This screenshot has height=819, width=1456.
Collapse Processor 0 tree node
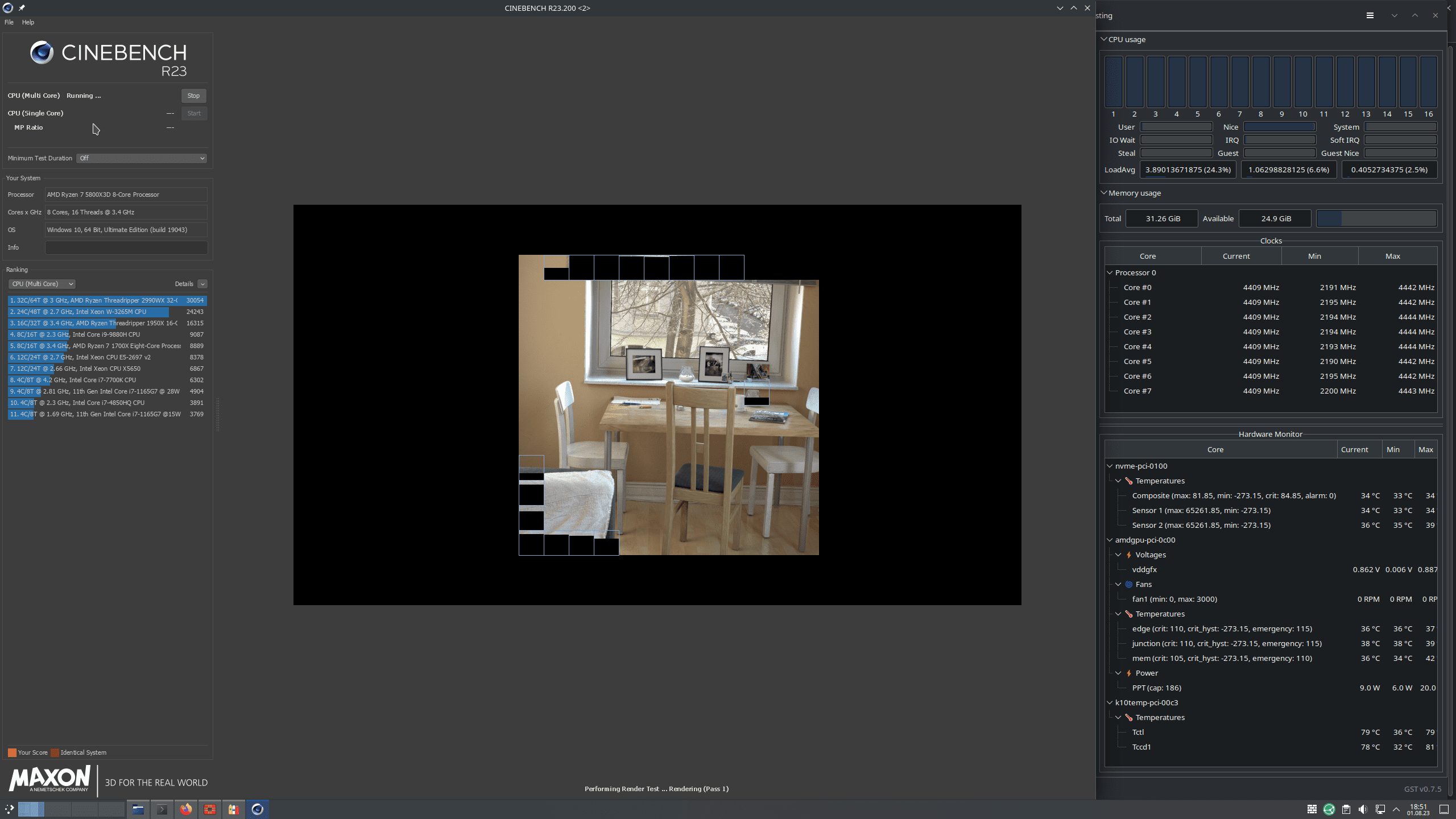(1110, 272)
